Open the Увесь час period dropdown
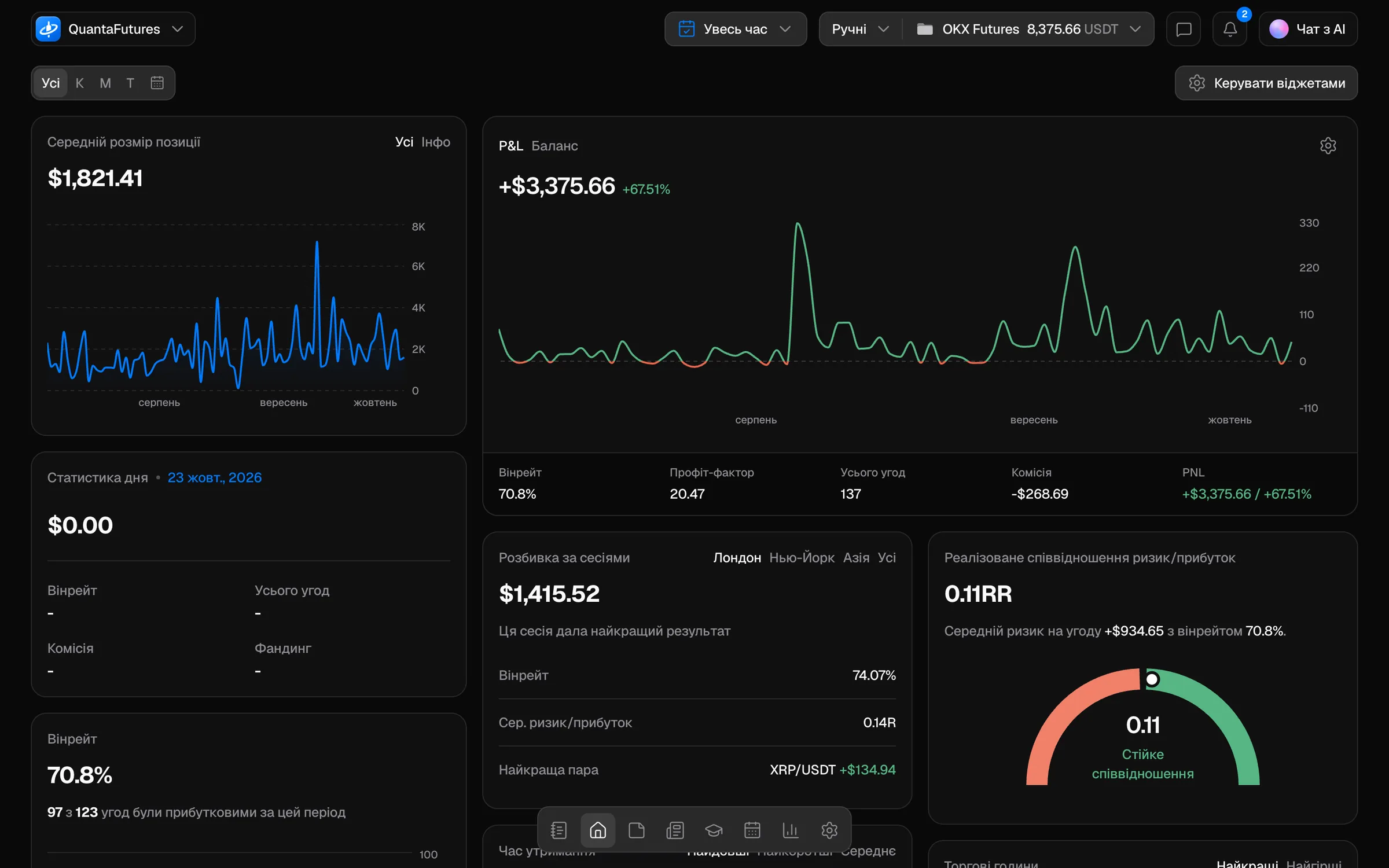1389x868 pixels. [x=736, y=29]
